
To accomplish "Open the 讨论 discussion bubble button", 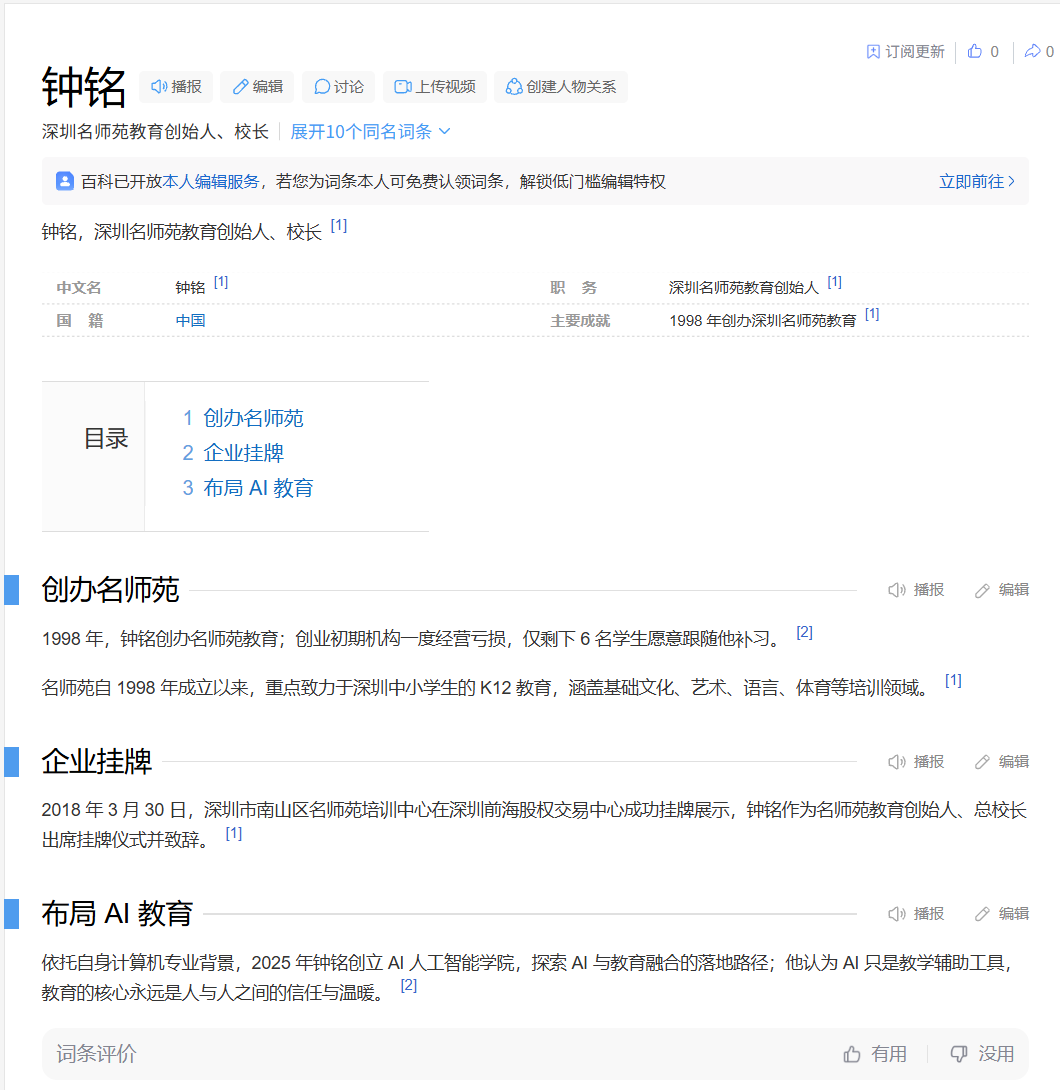I will [339, 87].
